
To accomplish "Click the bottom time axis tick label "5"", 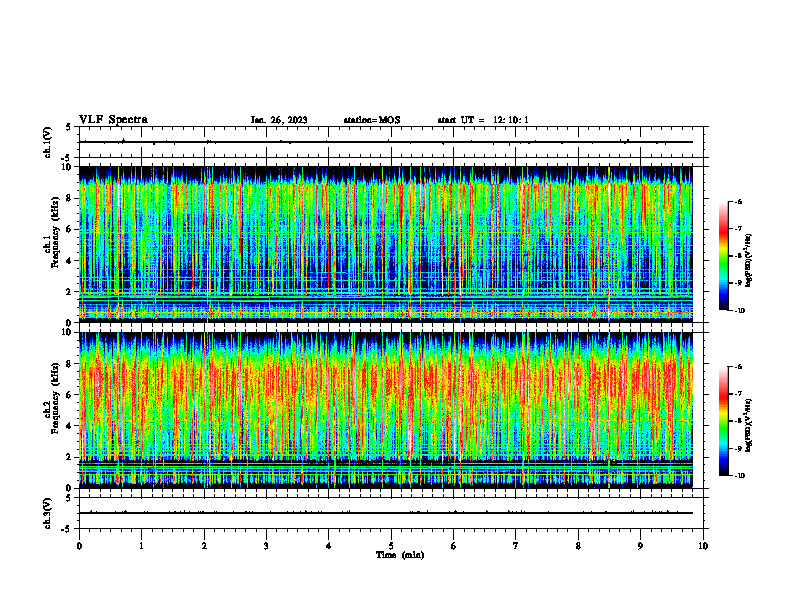I will (x=391, y=546).
